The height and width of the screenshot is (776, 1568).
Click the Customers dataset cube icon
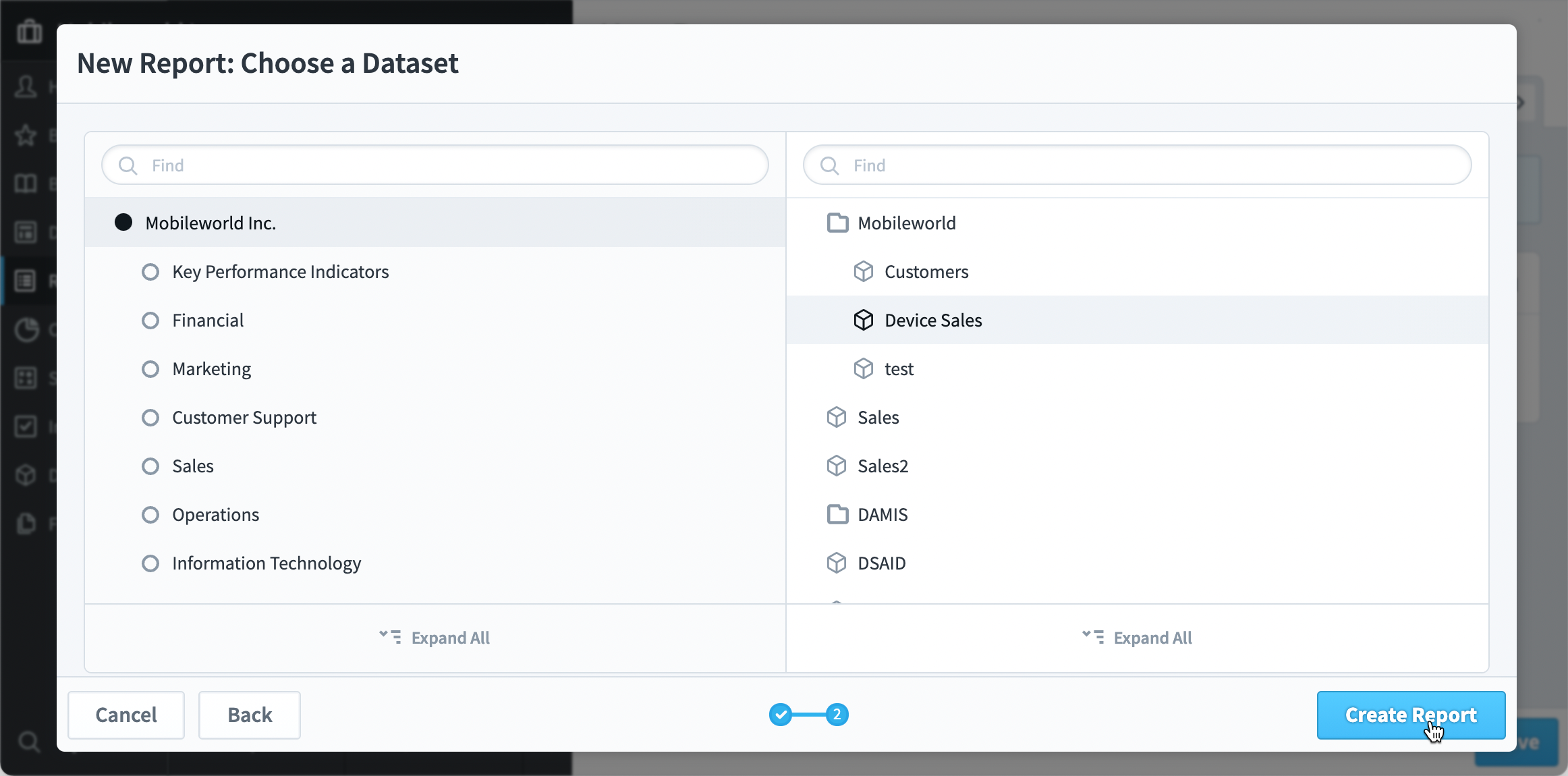(x=864, y=271)
